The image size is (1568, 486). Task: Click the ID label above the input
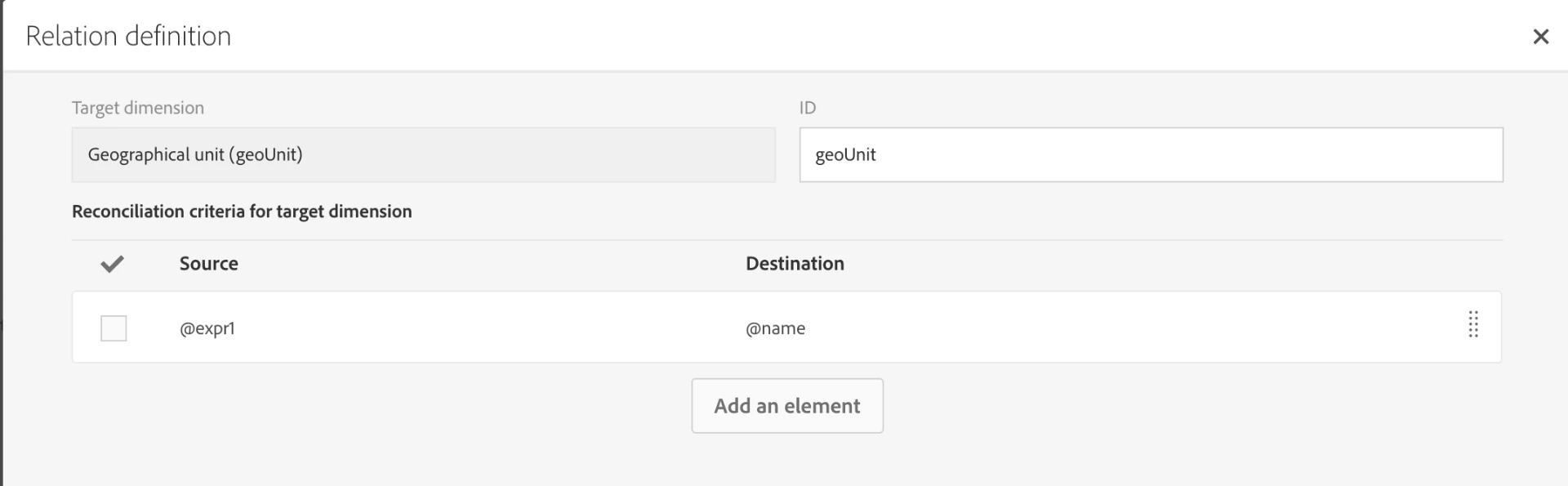point(808,108)
